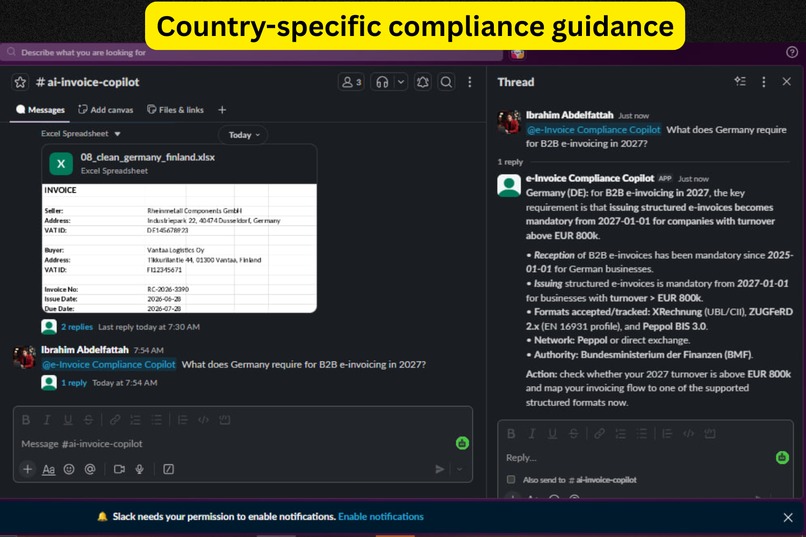Send the channel message with arrow button

point(439,469)
